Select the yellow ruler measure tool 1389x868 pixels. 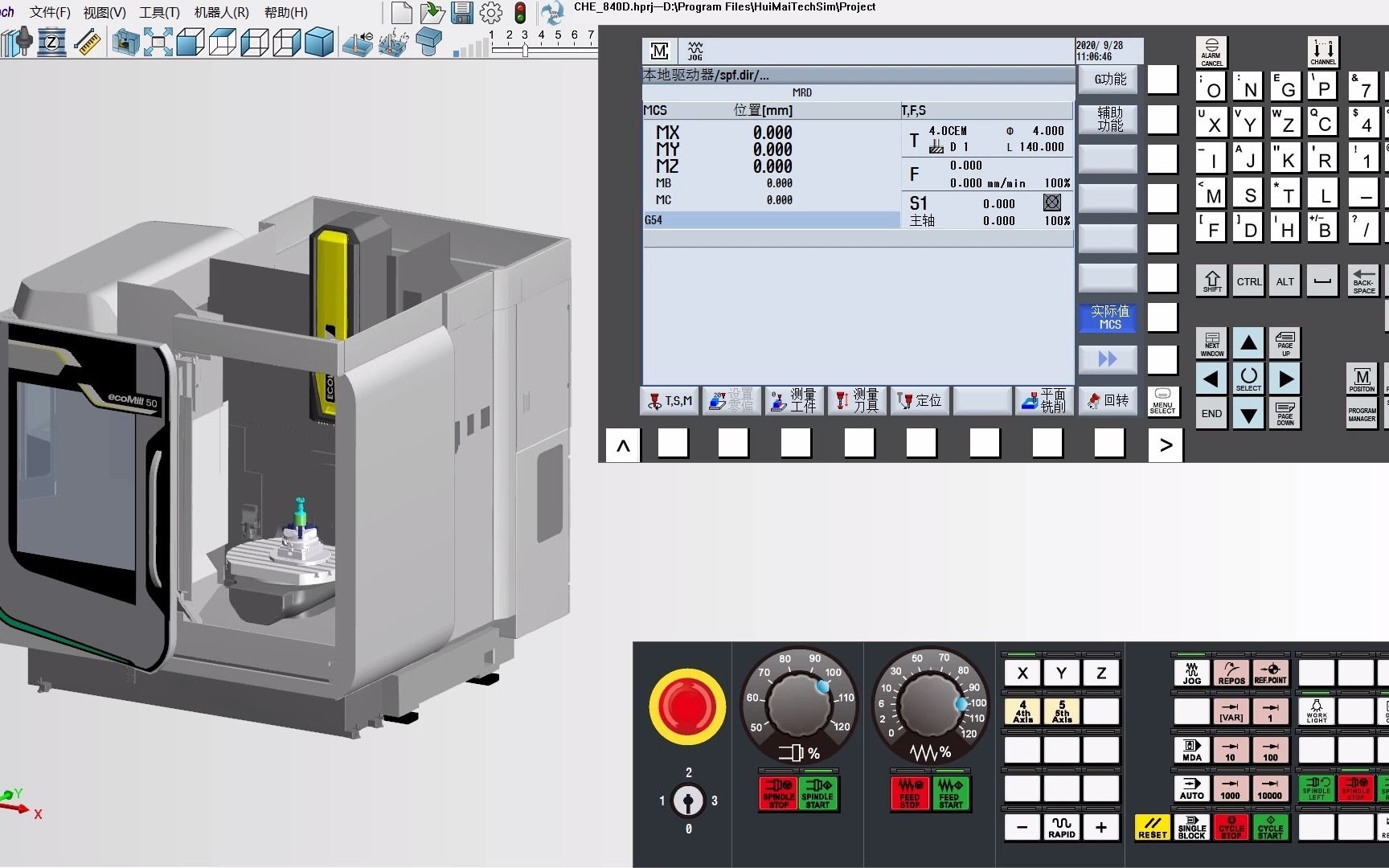pyautogui.click(x=87, y=42)
